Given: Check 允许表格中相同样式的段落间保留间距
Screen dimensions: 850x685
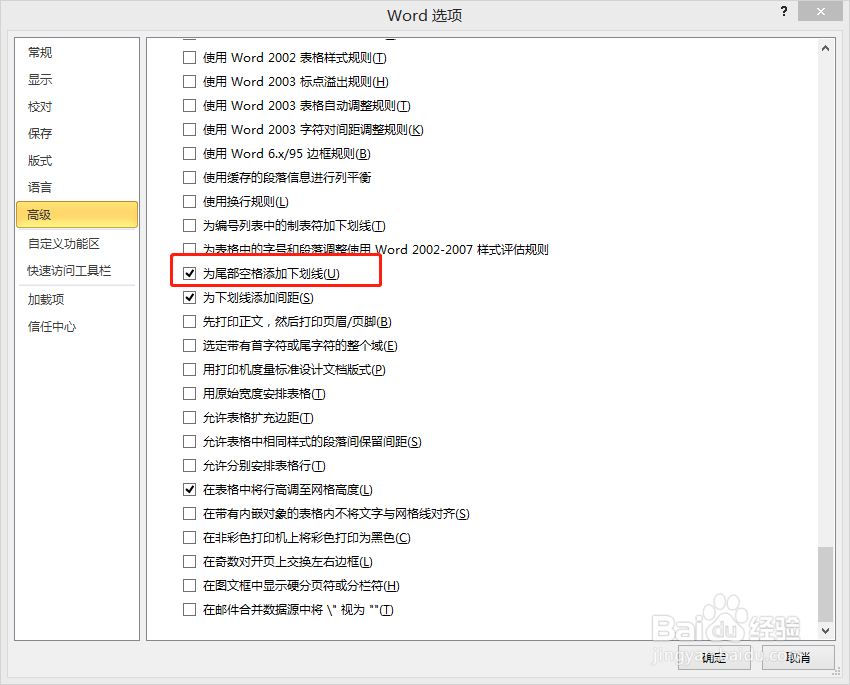Looking at the screenshot, I should coord(189,442).
